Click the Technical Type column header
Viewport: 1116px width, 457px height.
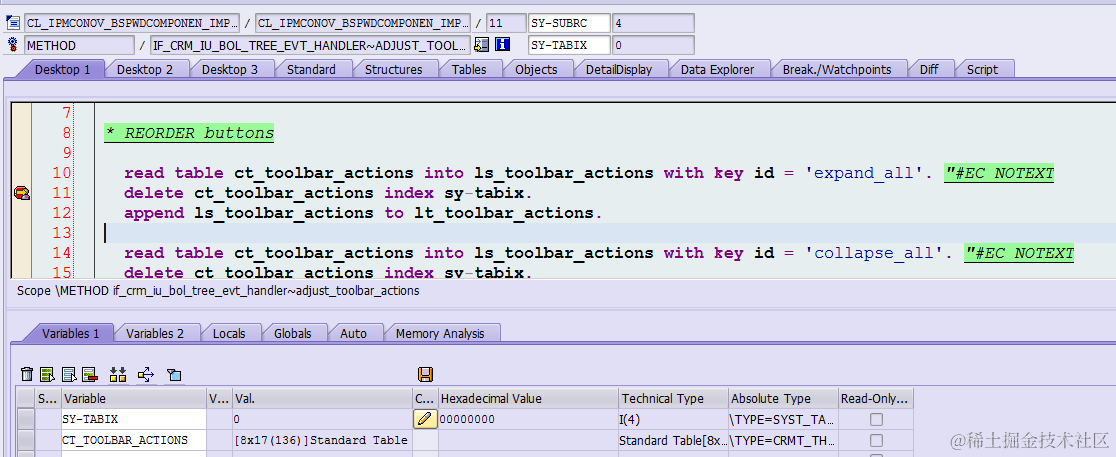[x=673, y=399]
